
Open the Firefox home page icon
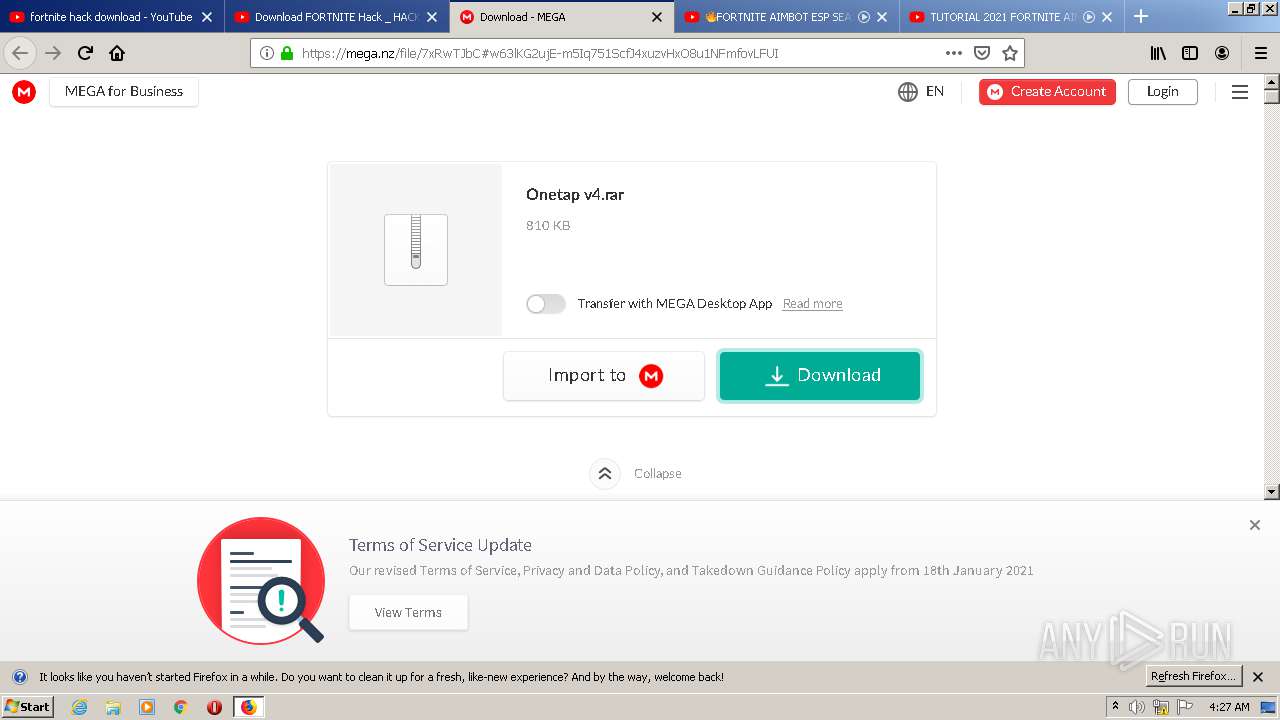(x=117, y=53)
